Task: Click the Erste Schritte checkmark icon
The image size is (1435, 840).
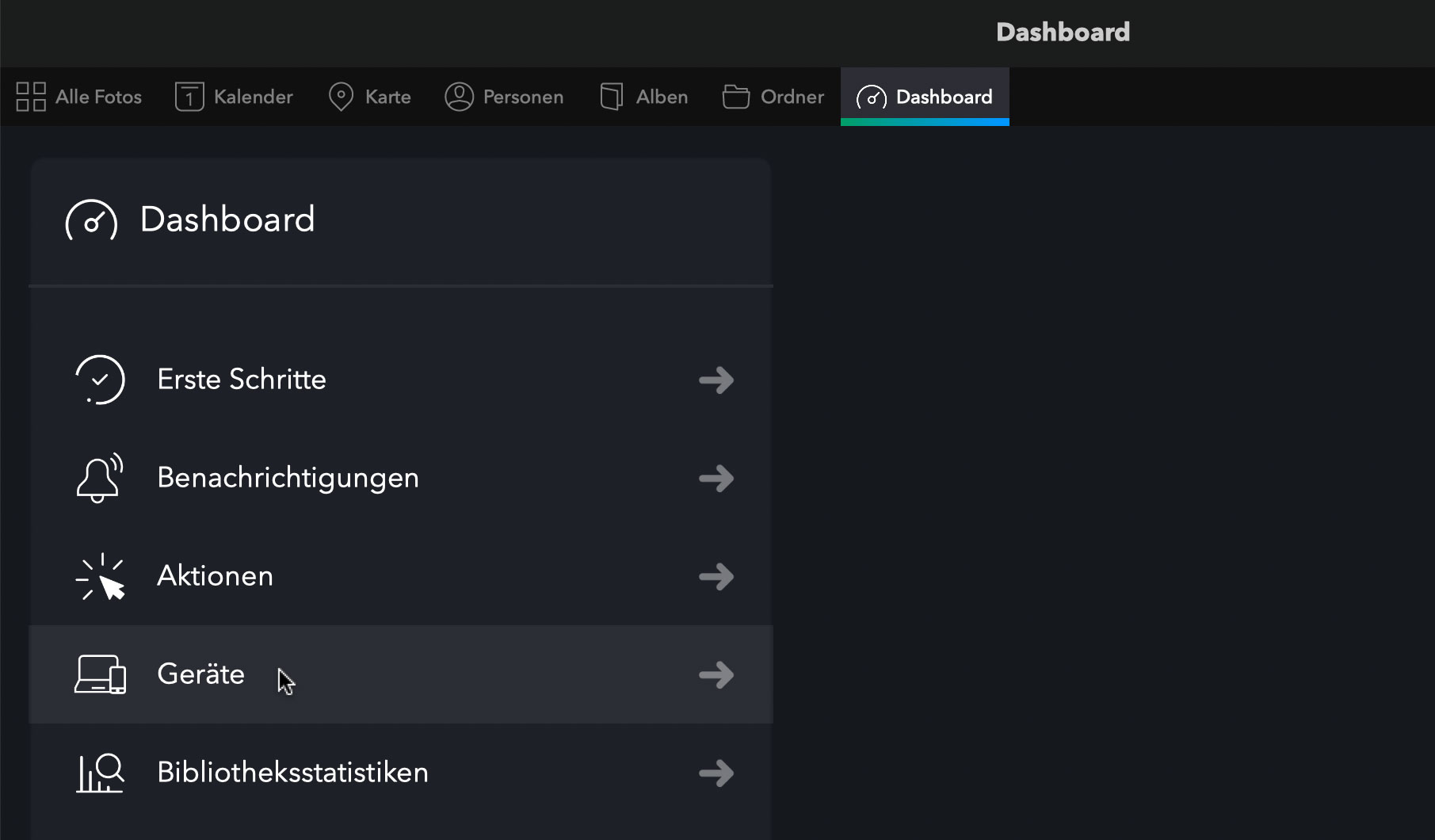Action: tap(100, 380)
